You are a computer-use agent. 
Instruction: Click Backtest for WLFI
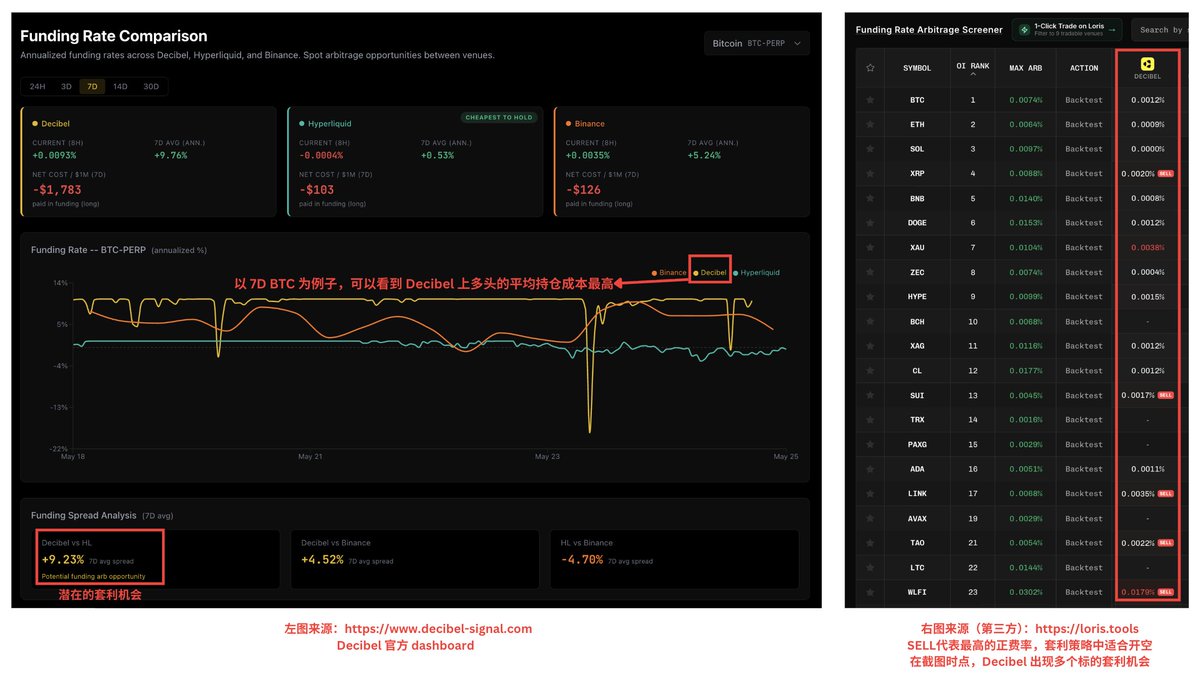click(1084, 592)
